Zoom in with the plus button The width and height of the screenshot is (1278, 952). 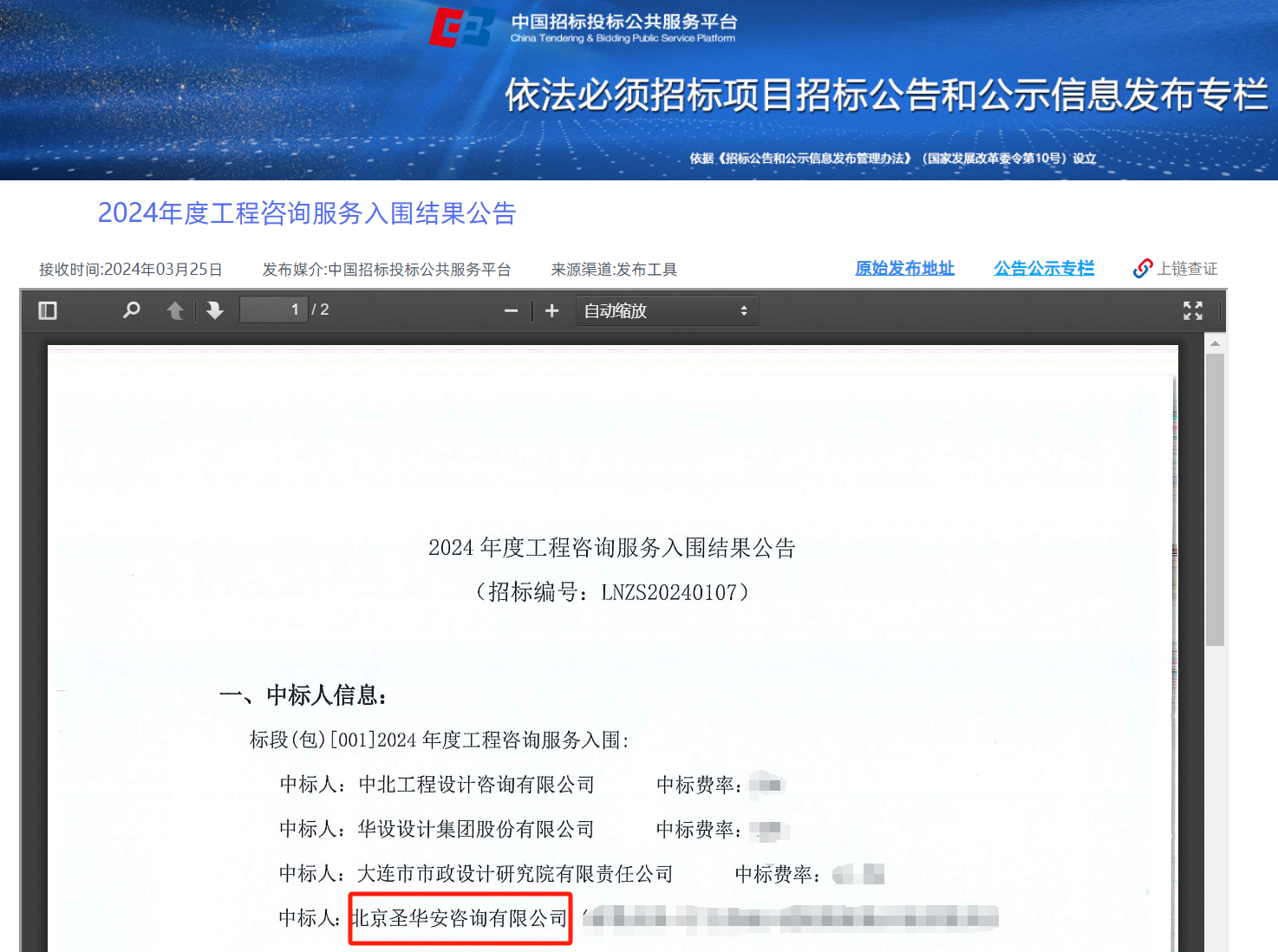click(551, 310)
